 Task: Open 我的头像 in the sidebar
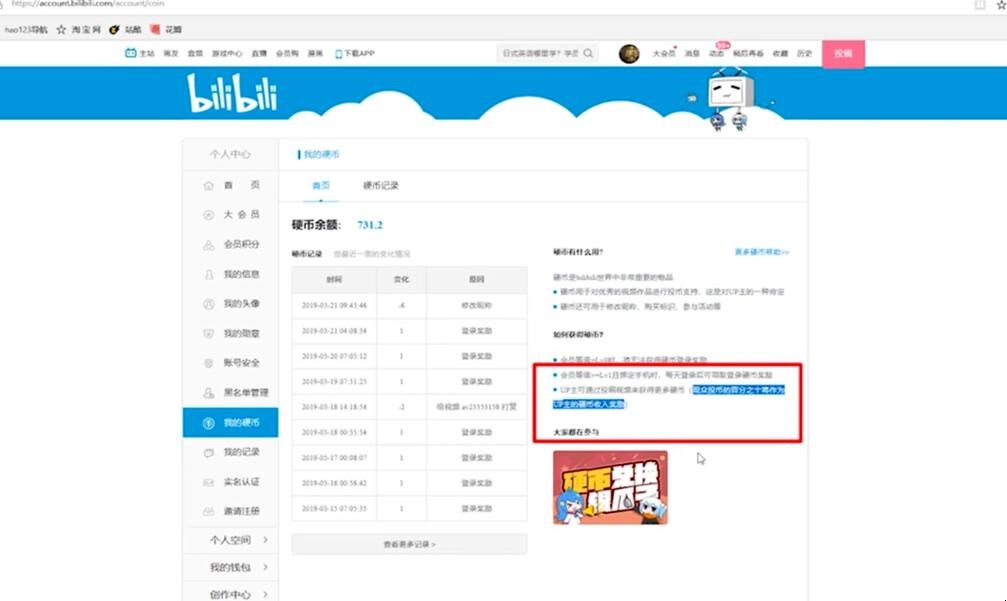coord(240,304)
